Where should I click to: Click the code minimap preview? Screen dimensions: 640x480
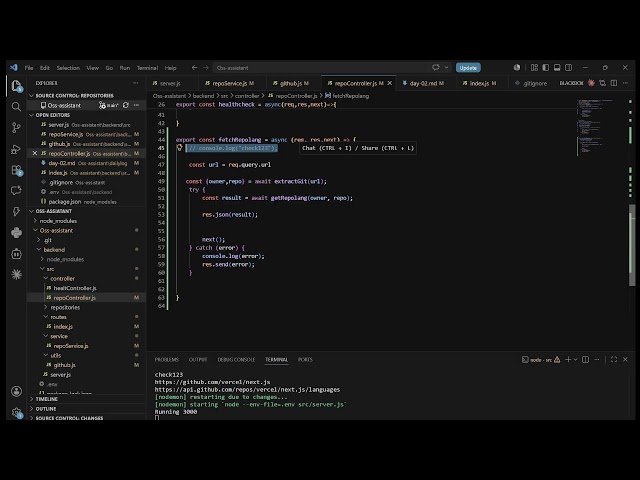click(x=596, y=127)
